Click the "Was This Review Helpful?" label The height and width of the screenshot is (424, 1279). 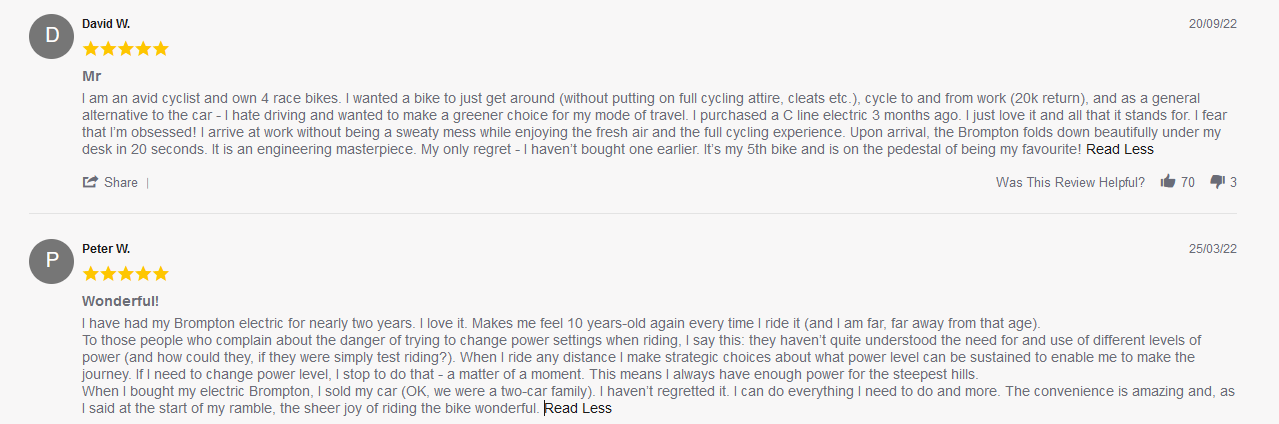point(1070,183)
